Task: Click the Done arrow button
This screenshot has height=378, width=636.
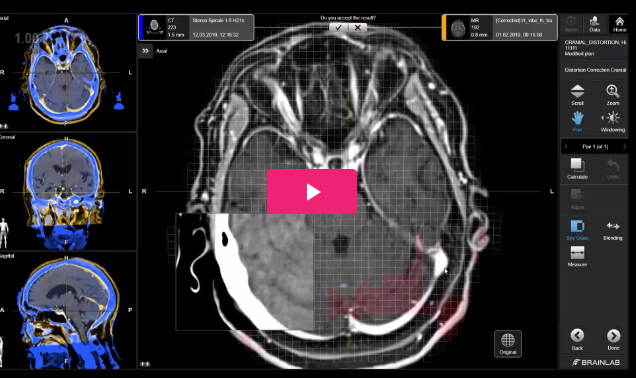Action: [613, 339]
